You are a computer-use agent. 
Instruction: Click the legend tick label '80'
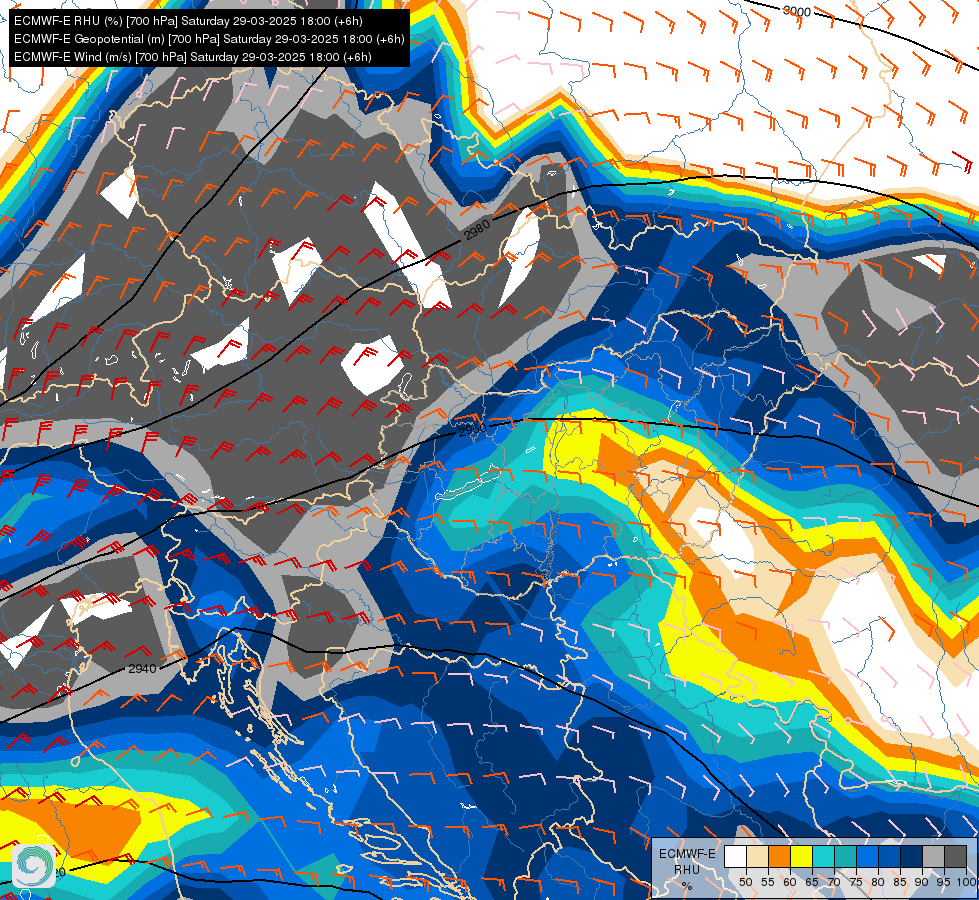(x=878, y=882)
